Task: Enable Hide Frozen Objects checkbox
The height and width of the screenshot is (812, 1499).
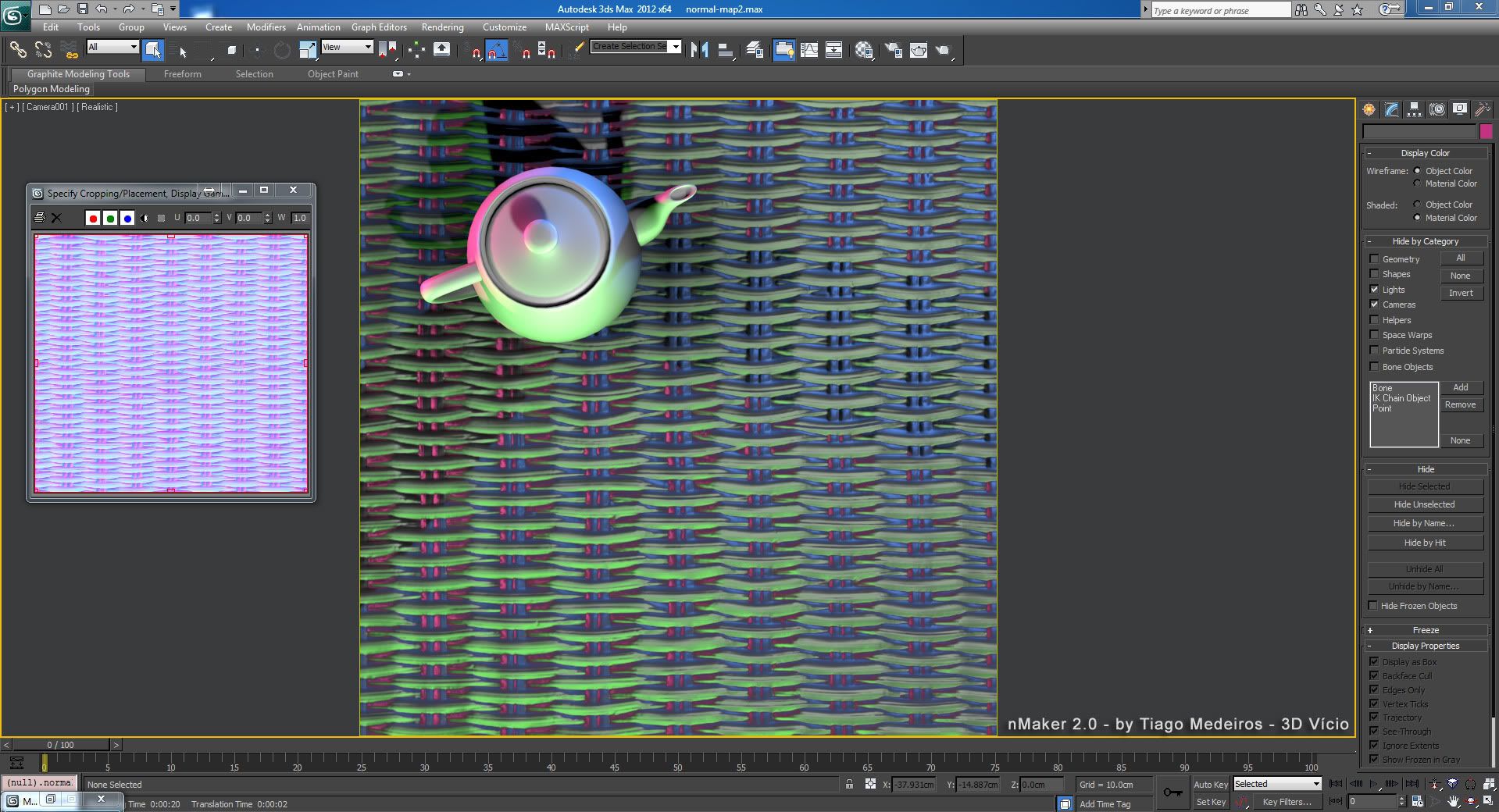Action: point(1372,605)
